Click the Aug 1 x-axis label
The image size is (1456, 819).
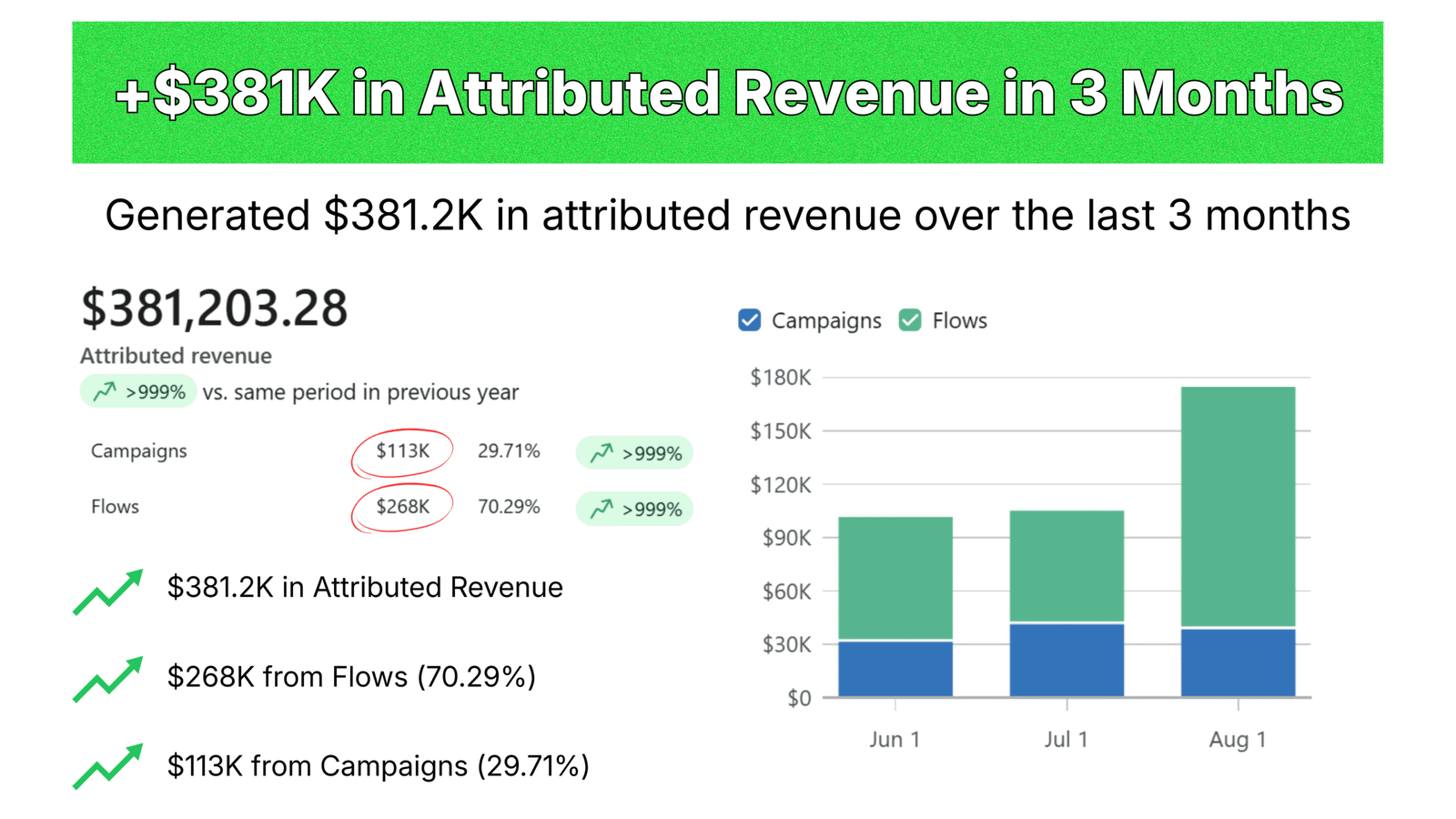click(1238, 739)
